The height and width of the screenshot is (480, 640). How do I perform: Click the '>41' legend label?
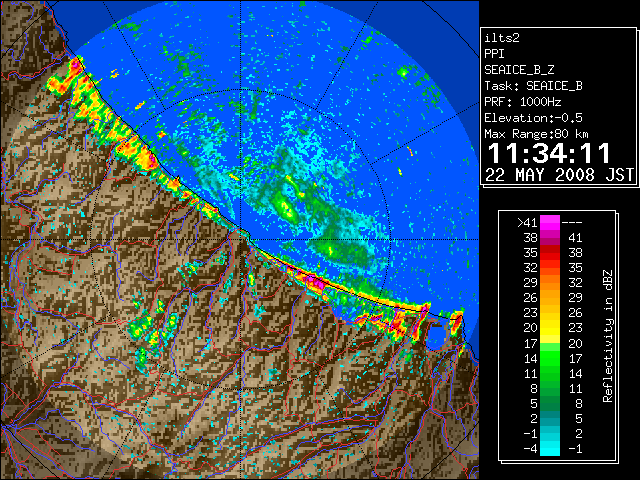527,223
